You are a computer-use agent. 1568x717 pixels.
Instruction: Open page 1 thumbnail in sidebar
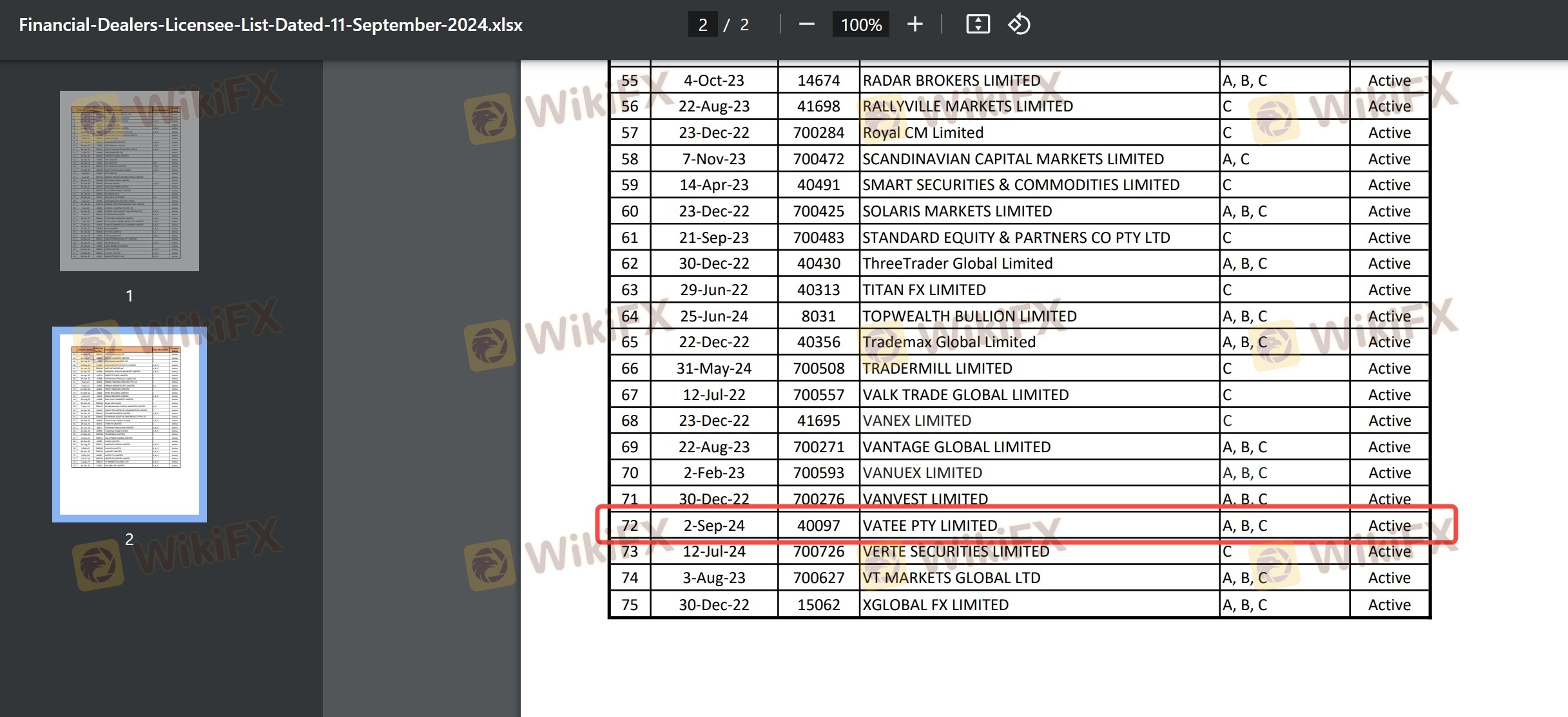coord(130,180)
